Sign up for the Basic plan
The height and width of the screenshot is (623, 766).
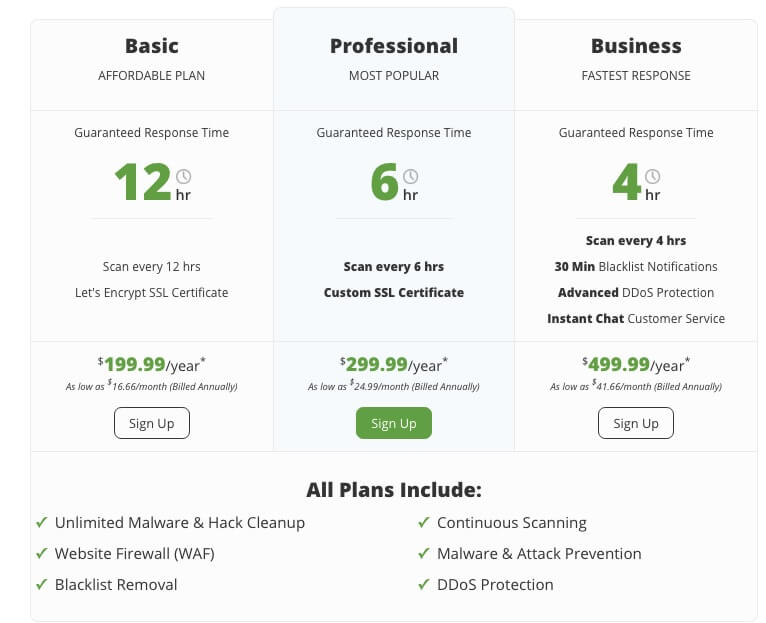[152, 423]
